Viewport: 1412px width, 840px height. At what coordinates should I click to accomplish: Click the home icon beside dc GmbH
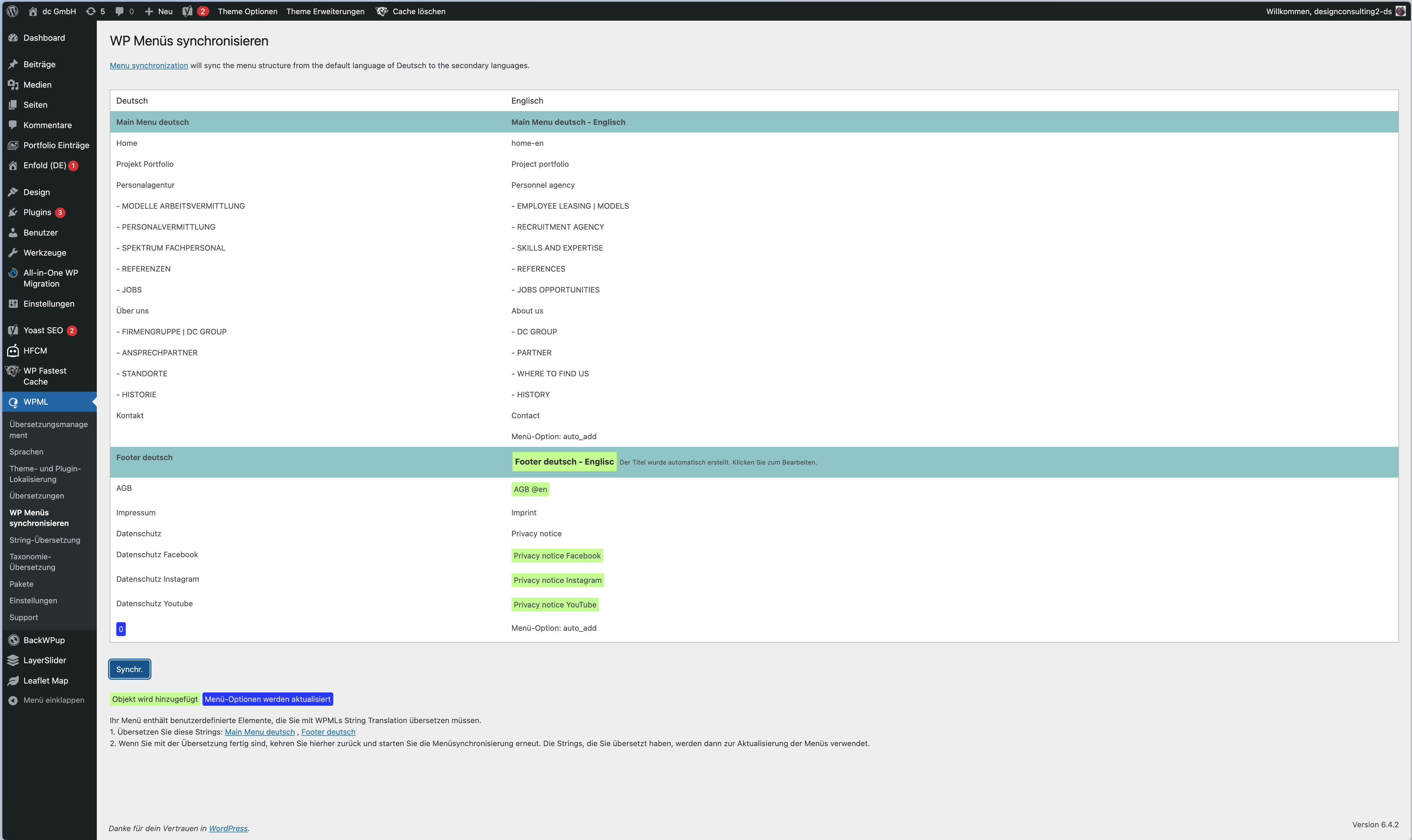click(33, 11)
